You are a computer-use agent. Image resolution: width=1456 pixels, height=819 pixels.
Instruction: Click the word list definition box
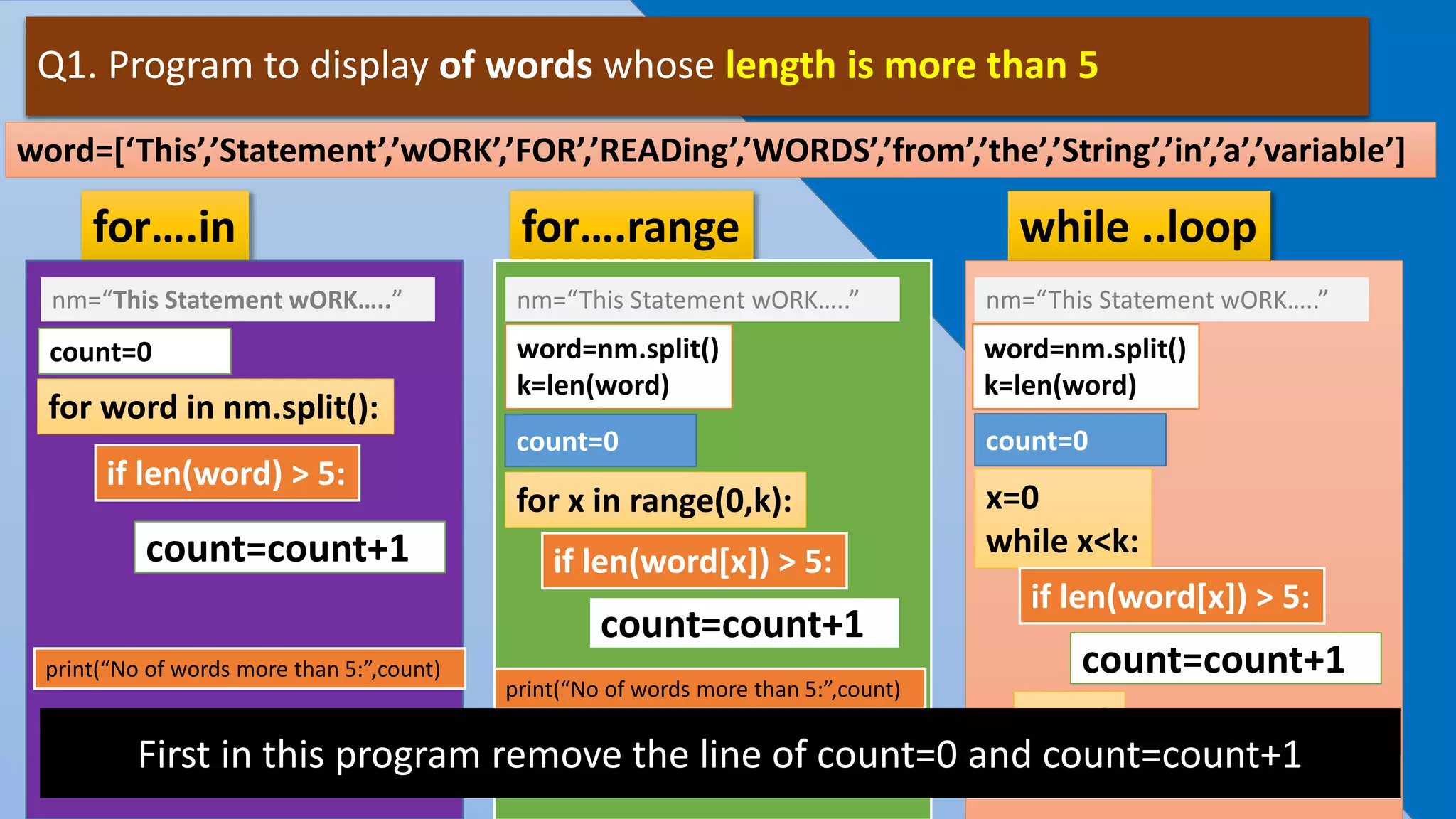pyautogui.click(x=719, y=151)
